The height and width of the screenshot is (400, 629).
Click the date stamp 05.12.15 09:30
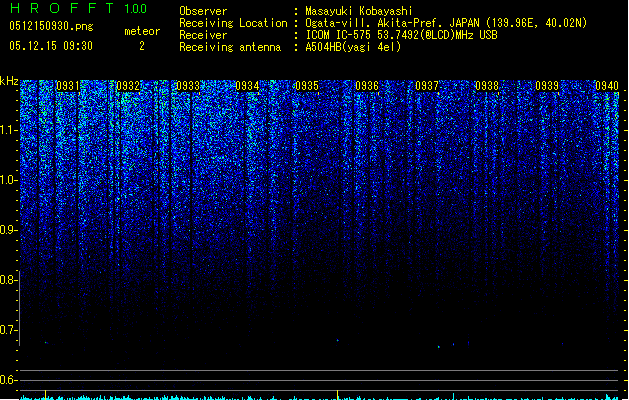pos(51,46)
